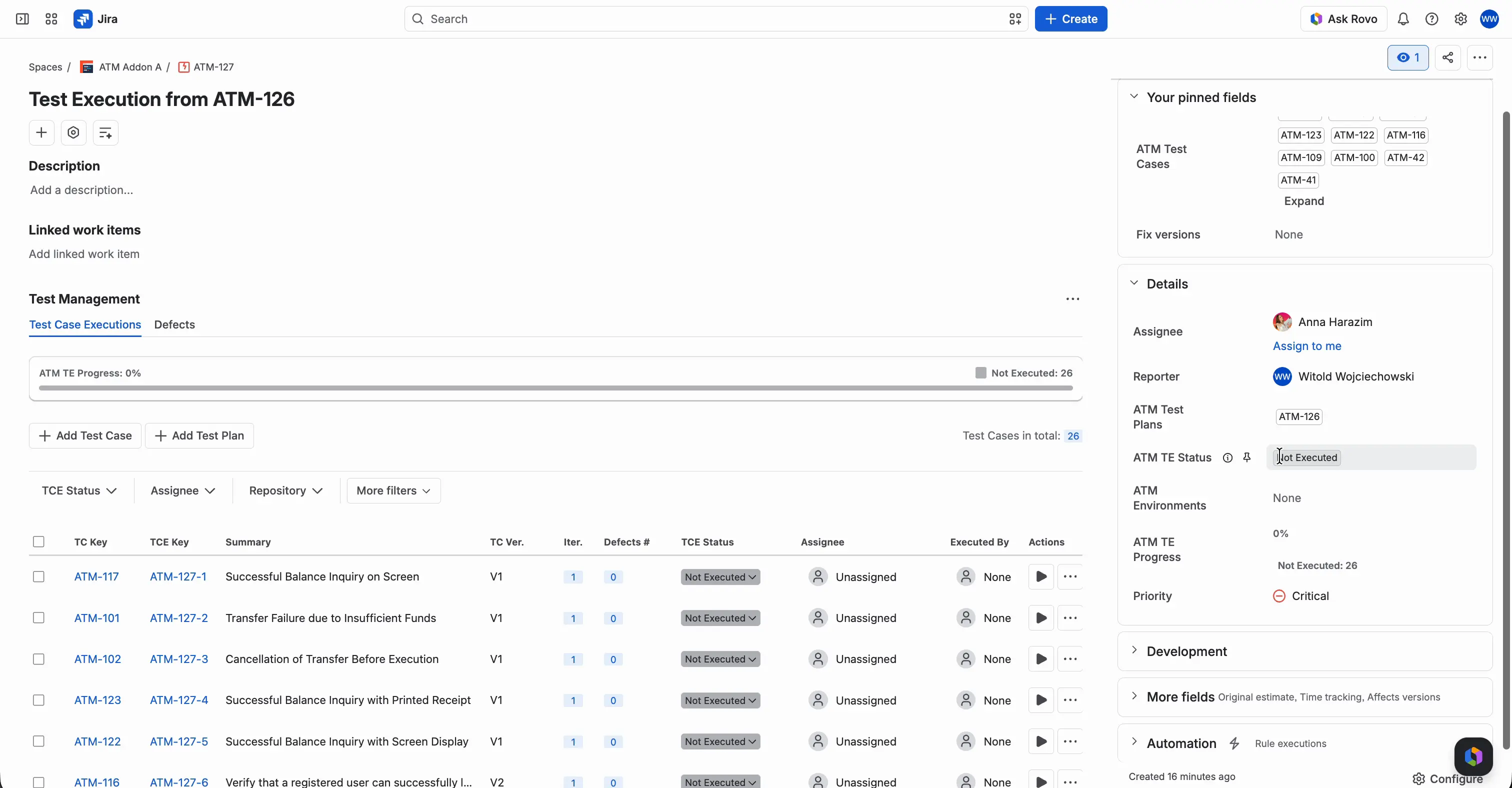Open the WW profile avatar menu

(x=1489, y=19)
